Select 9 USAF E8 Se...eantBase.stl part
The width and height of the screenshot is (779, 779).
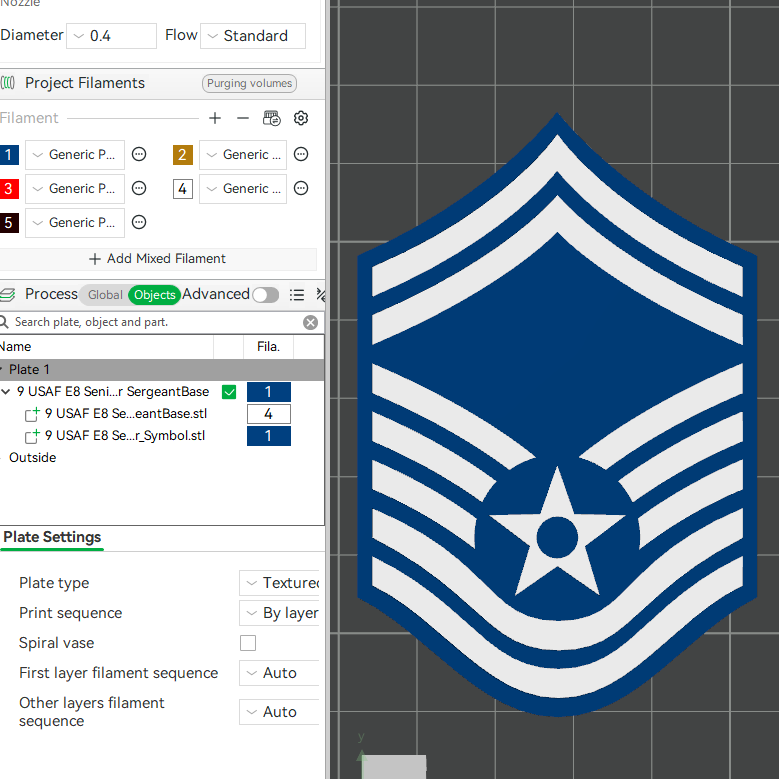(x=126, y=414)
